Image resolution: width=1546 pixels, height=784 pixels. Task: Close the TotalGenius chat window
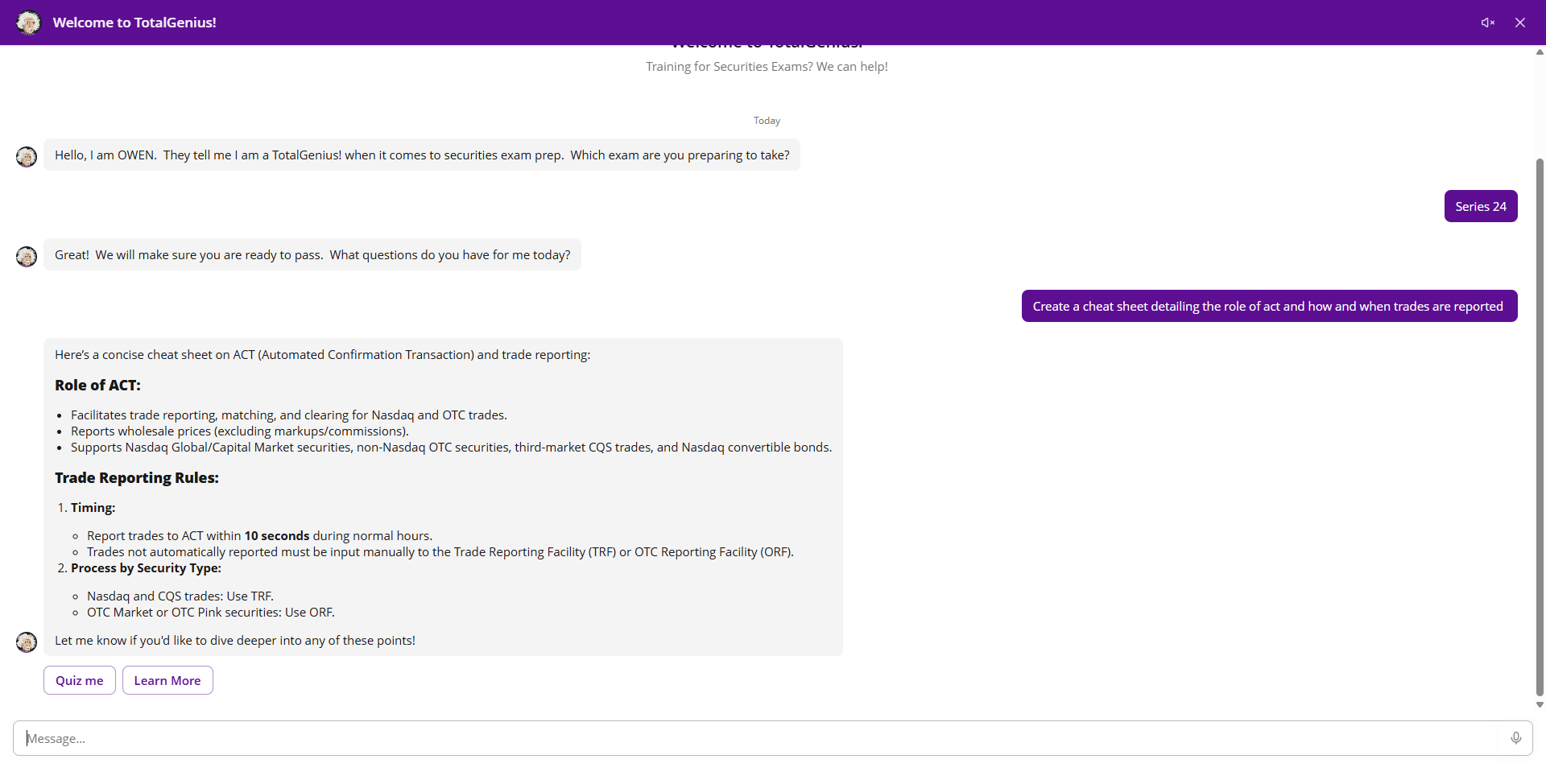coord(1519,23)
